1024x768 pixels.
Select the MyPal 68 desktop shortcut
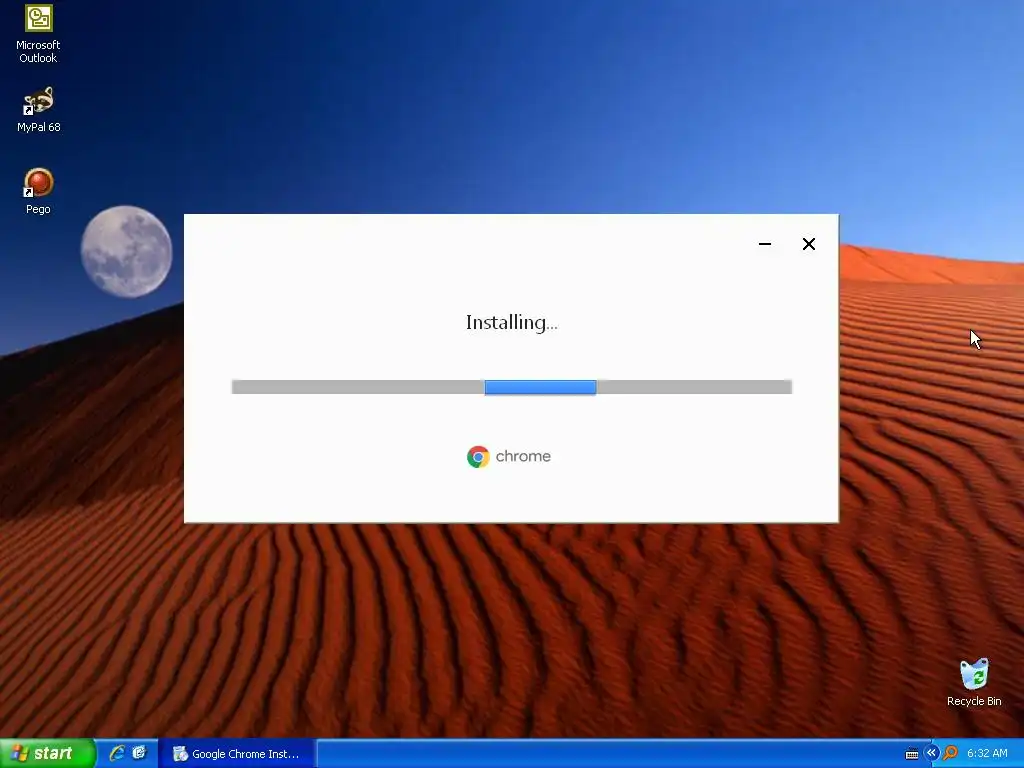[38, 109]
